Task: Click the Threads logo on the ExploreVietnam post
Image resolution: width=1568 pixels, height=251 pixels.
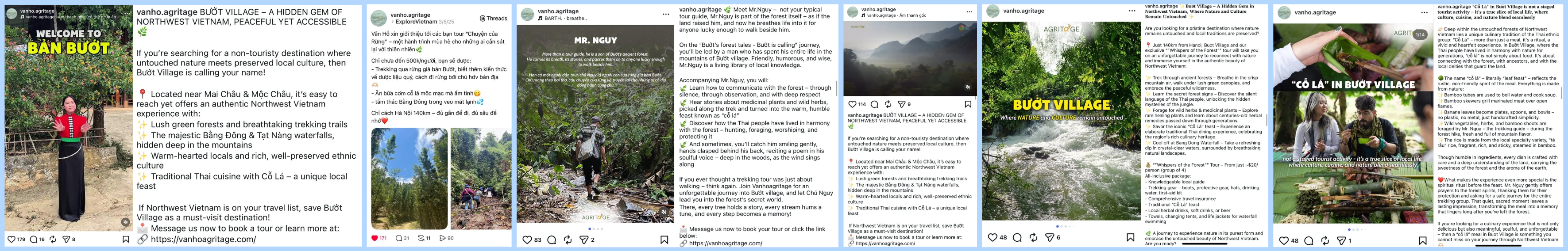Action: (x=483, y=18)
